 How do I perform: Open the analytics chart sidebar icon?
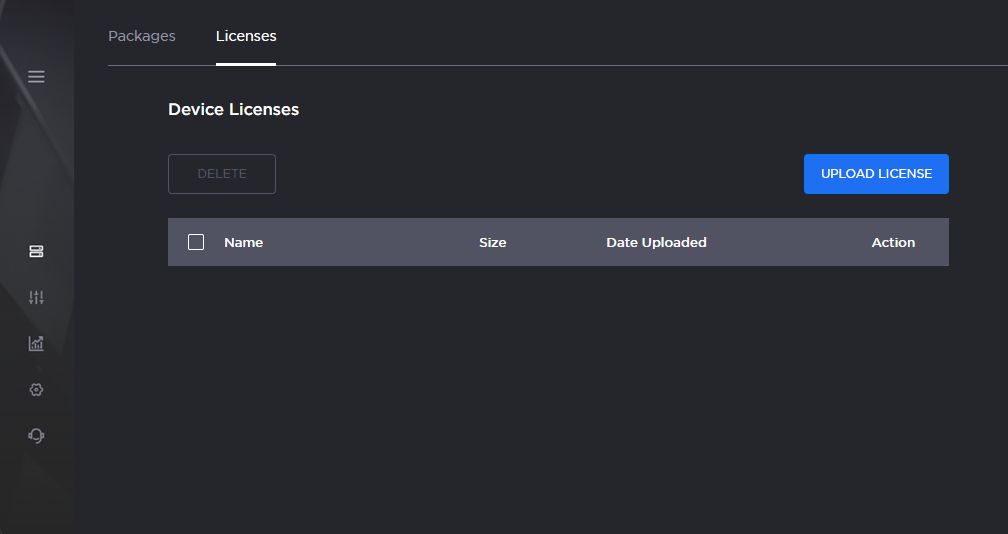[36, 343]
